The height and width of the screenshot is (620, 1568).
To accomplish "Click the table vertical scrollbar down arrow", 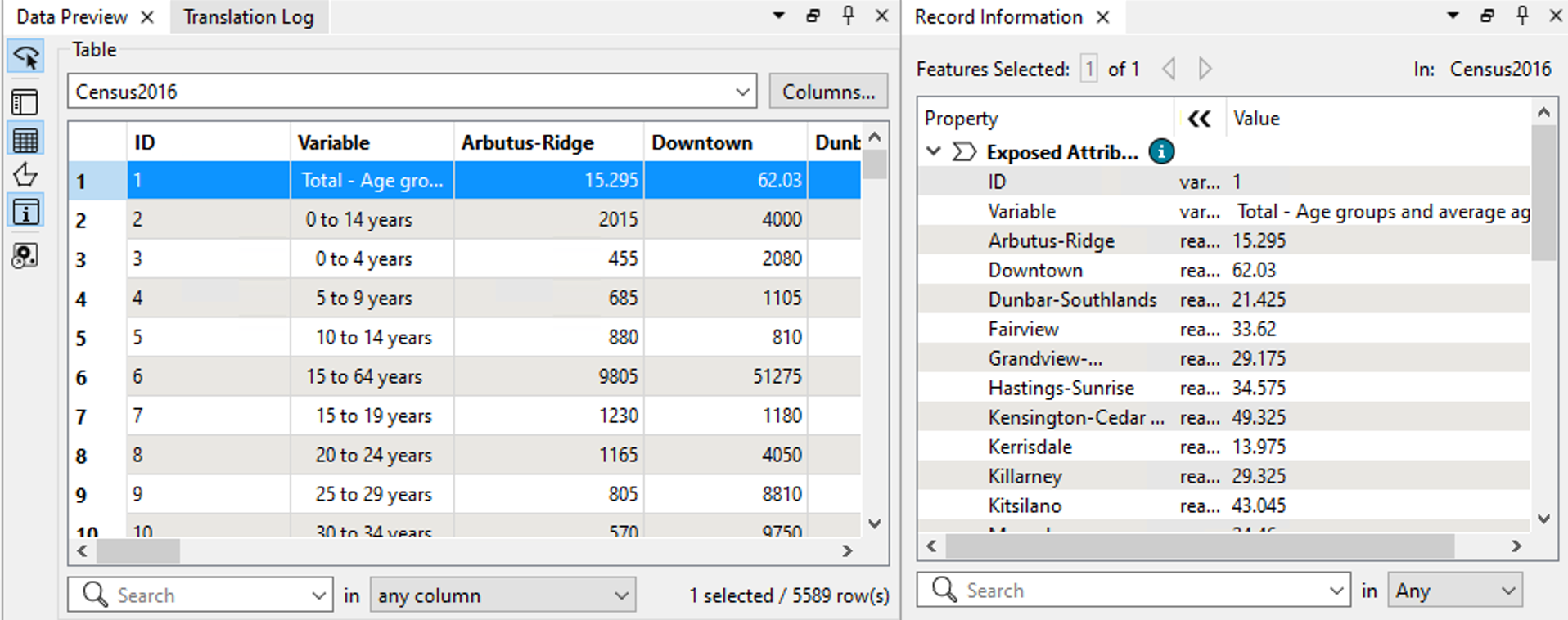I will coord(874,523).
